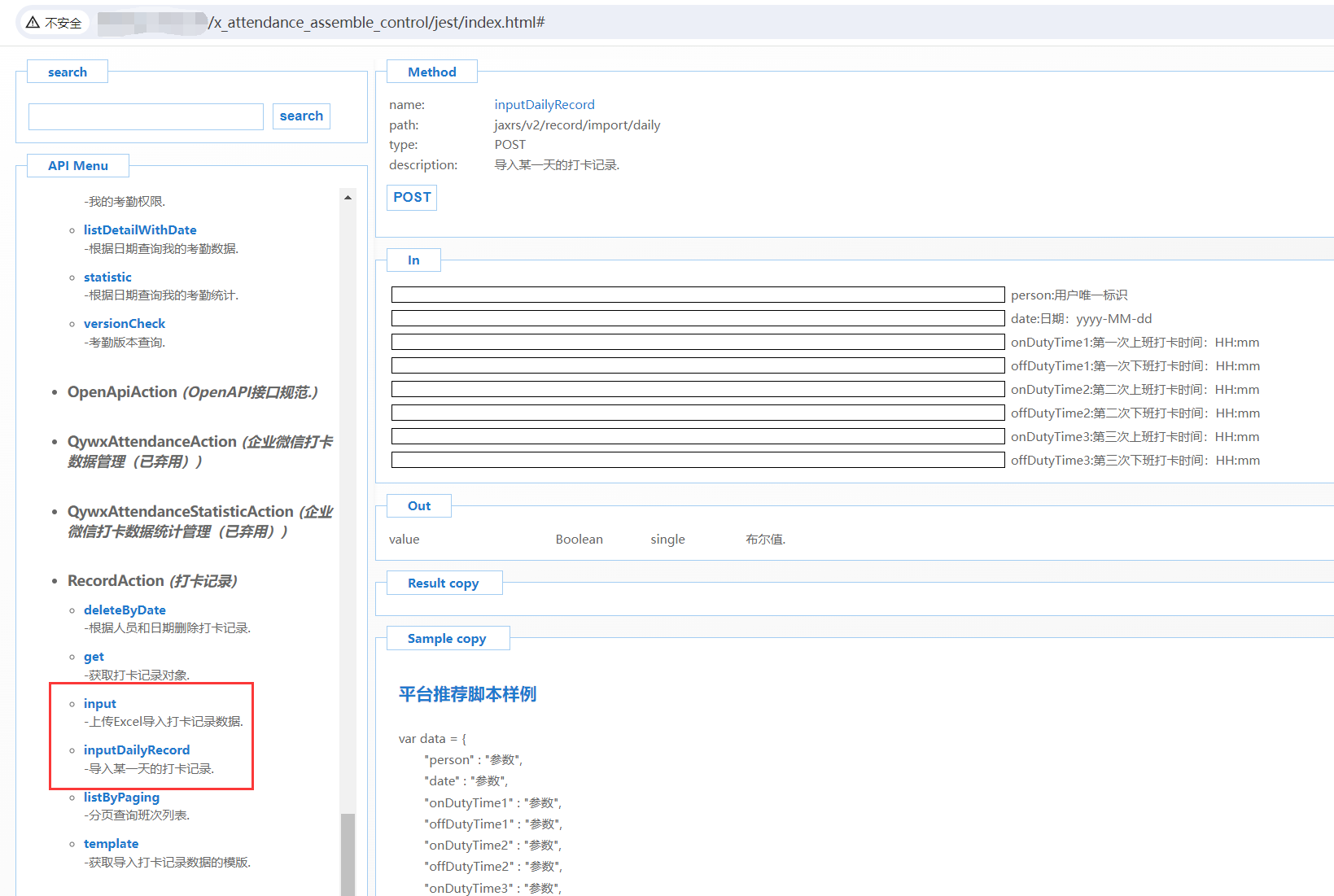Click the search button
Image resolution: width=1334 pixels, height=896 pixels.
tap(301, 116)
